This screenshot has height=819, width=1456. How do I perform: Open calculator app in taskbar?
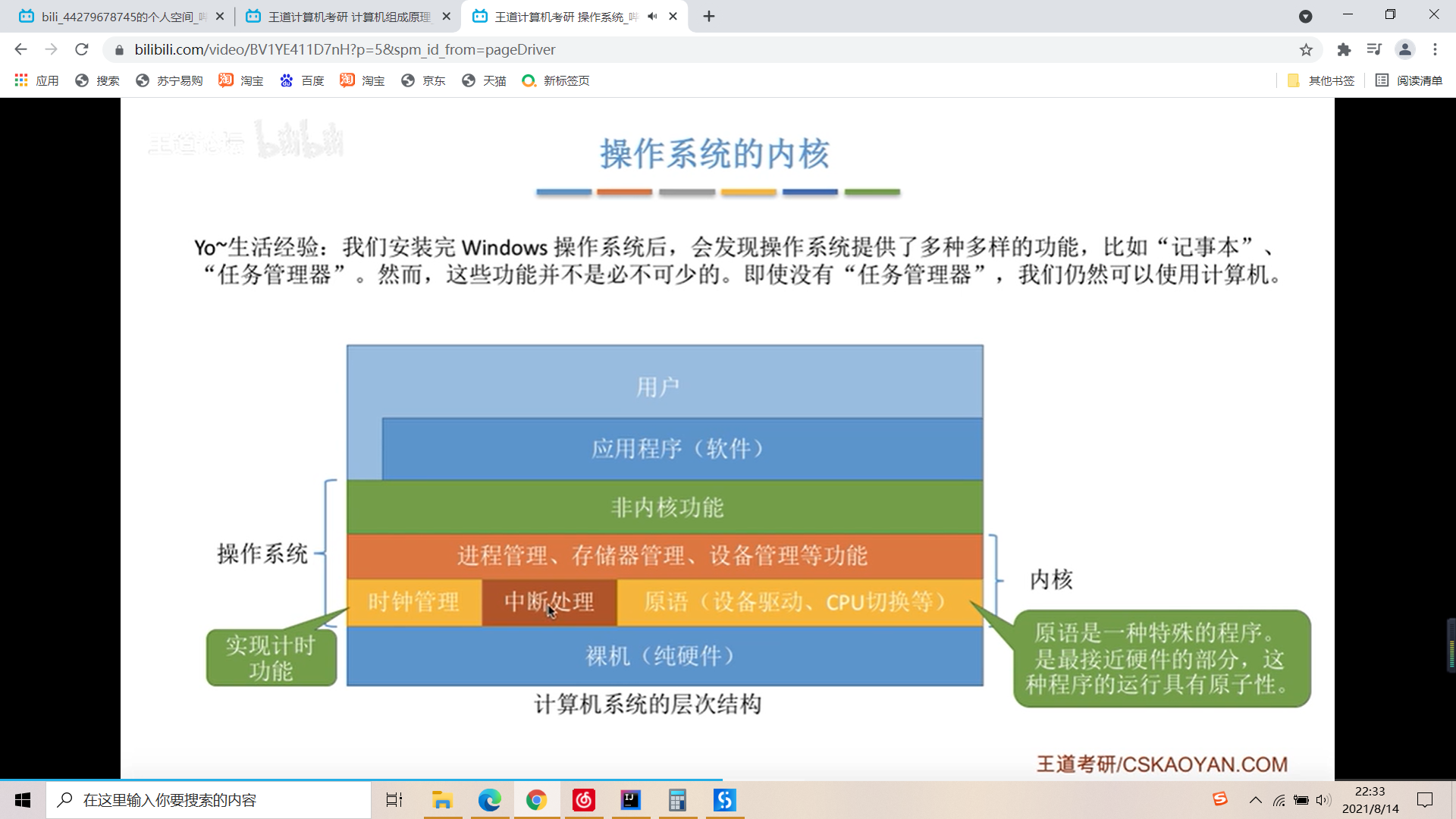click(x=677, y=800)
